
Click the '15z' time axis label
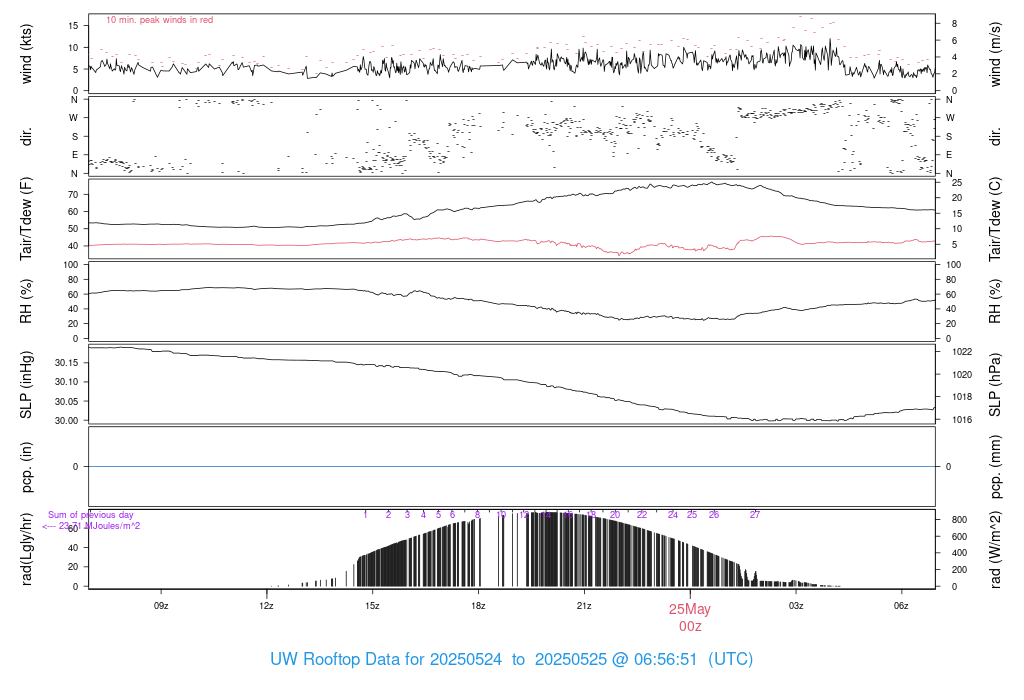coord(372,606)
